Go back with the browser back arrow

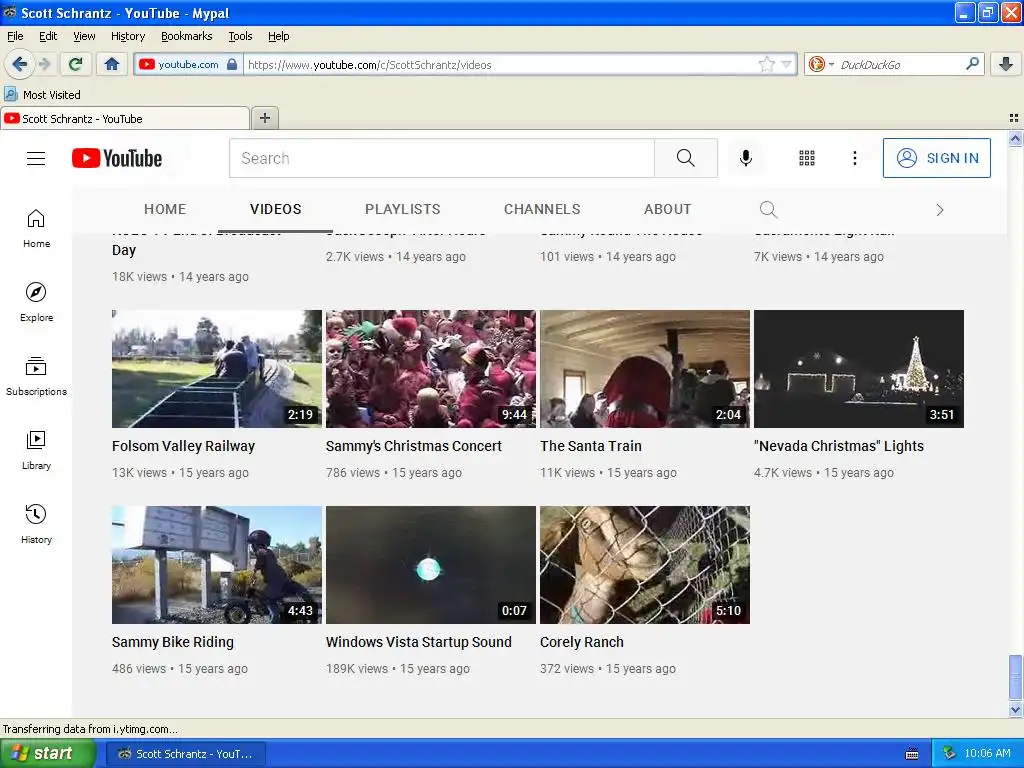[x=19, y=64]
